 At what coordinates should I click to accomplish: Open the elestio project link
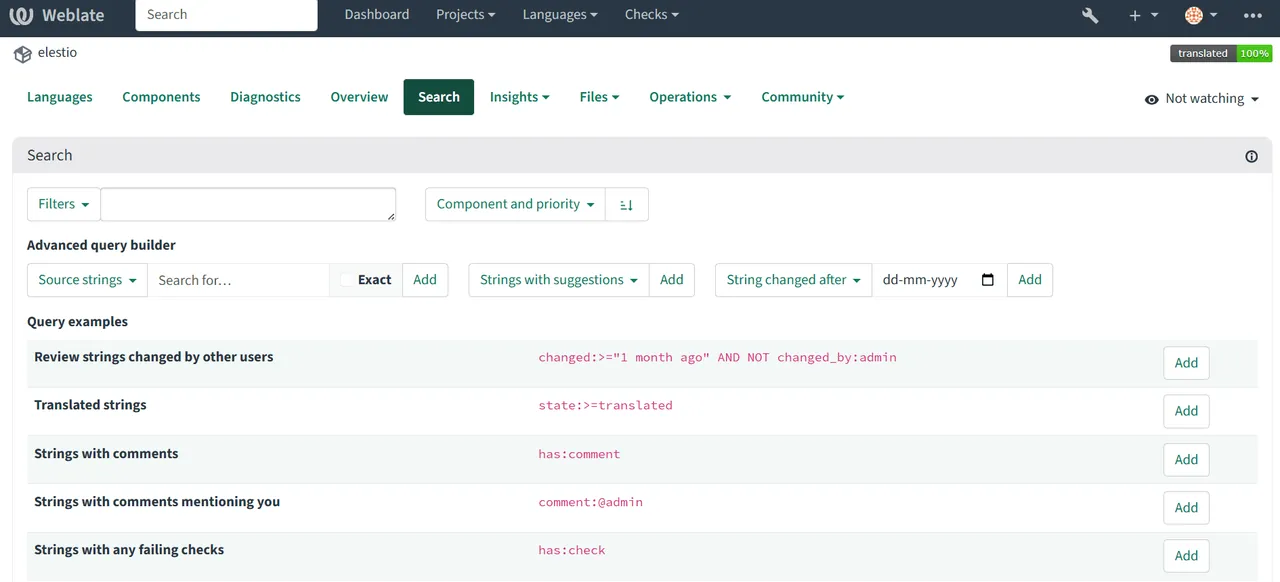[x=57, y=53]
